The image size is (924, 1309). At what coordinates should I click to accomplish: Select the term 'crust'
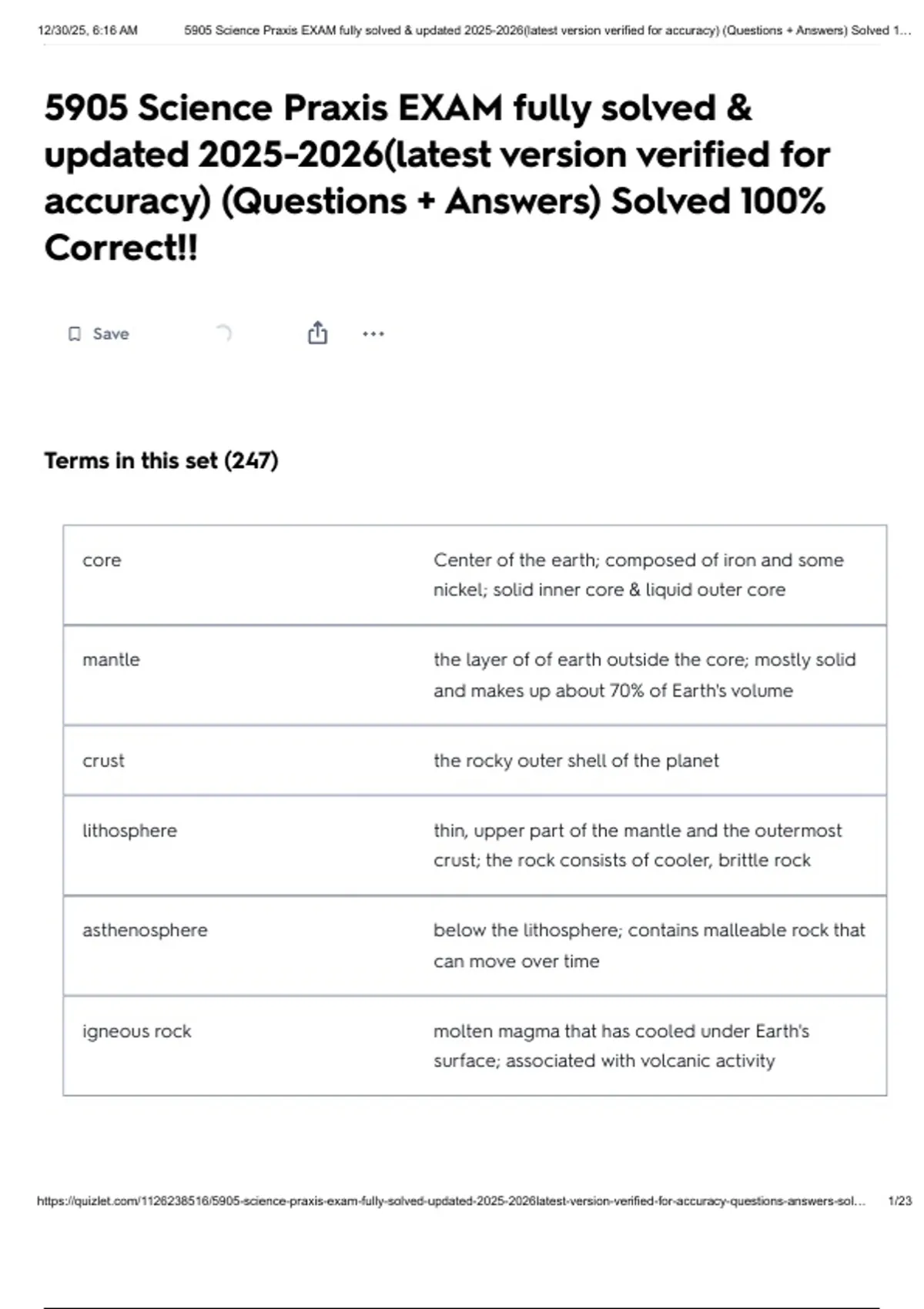tap(103, 761)
